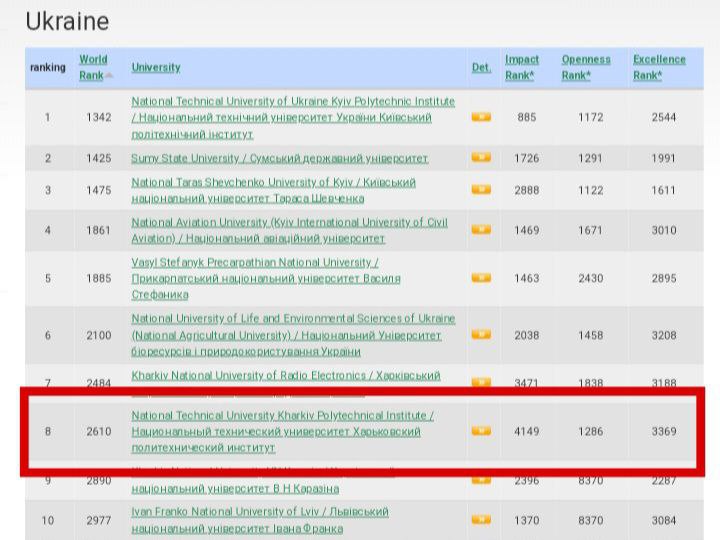Viewport: 720px width, 540px height.
Task: Click the Det. column header
Action: pos(481,67)
